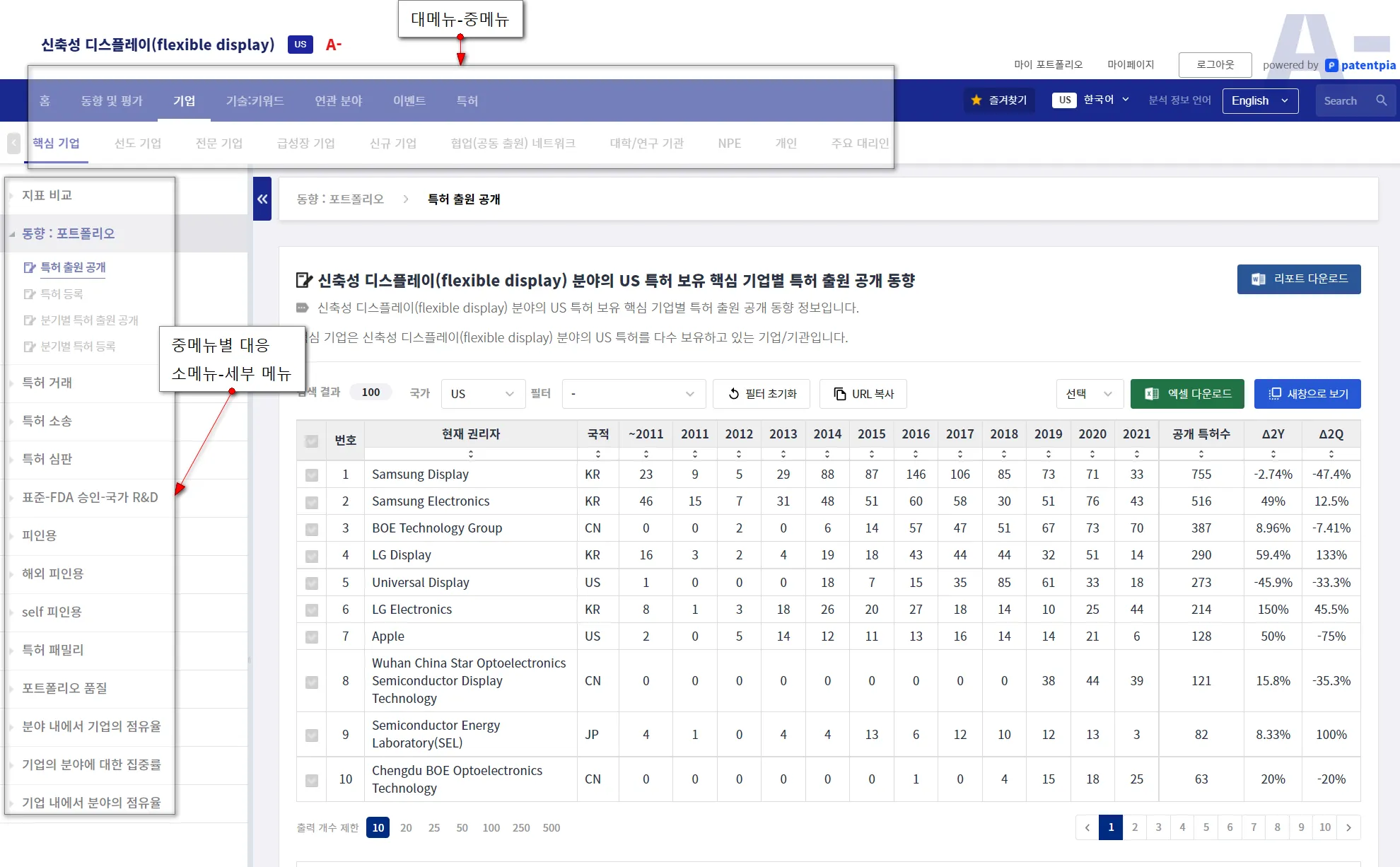Expand the 특허 거래 sidebar item
This screenshot has height=867, width=1400.
pos(47,383)
